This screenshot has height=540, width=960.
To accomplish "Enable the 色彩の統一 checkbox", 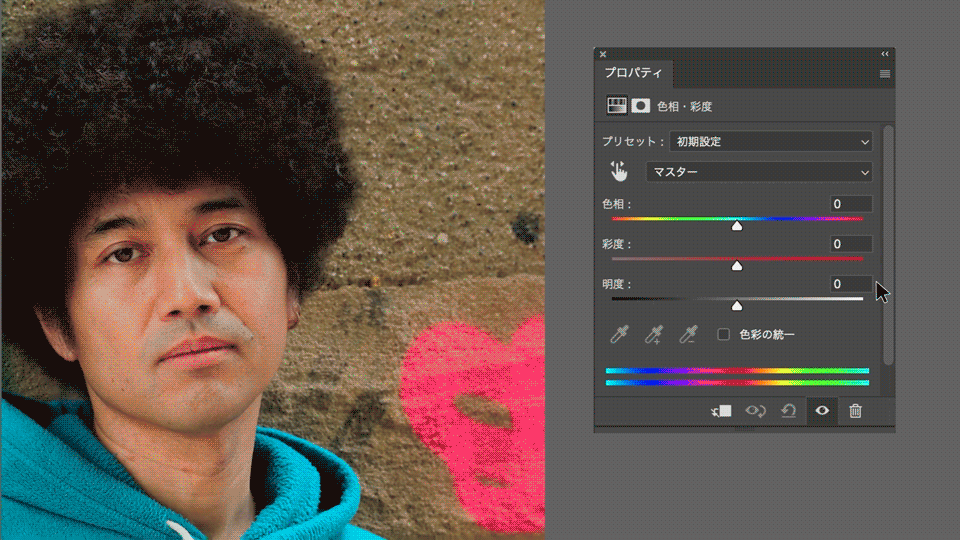I will click(x=723, y=334).
